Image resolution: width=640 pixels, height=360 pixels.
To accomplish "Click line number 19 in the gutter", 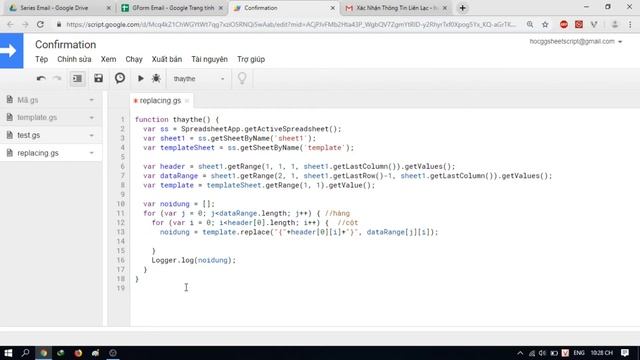I will pyautogui.click(x=120, y=288).
